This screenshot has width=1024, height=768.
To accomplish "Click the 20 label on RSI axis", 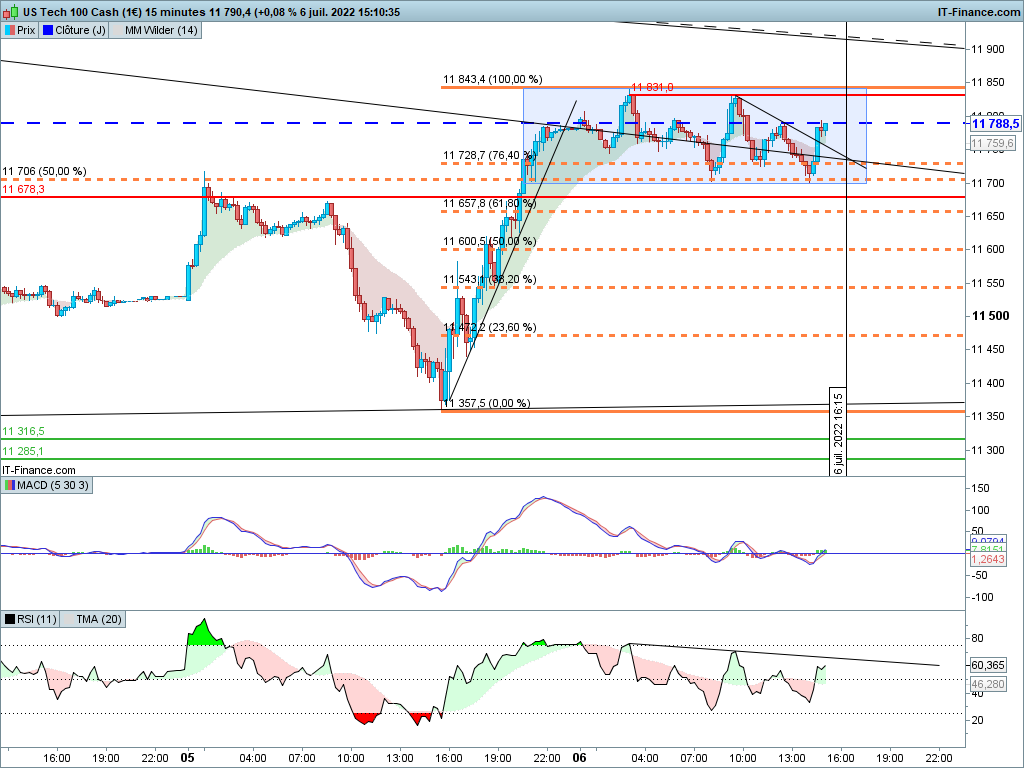I will pyautogui.click(x=978, y=720).
